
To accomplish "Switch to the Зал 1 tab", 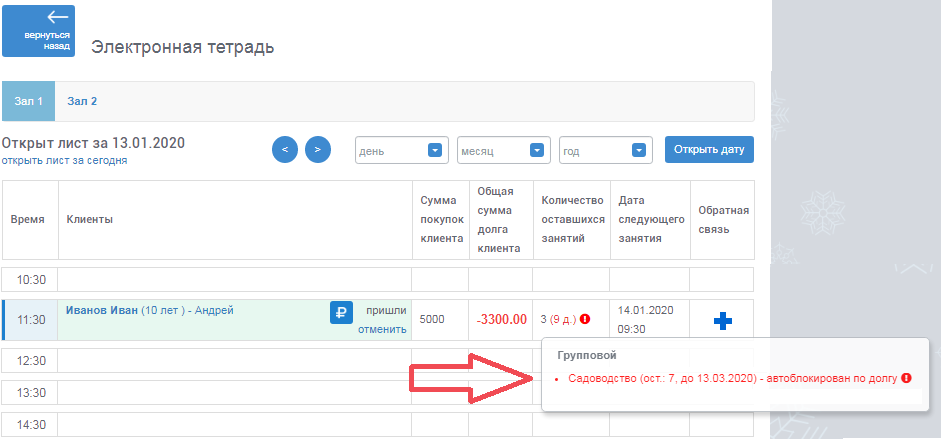I will (x=29, y=101).
